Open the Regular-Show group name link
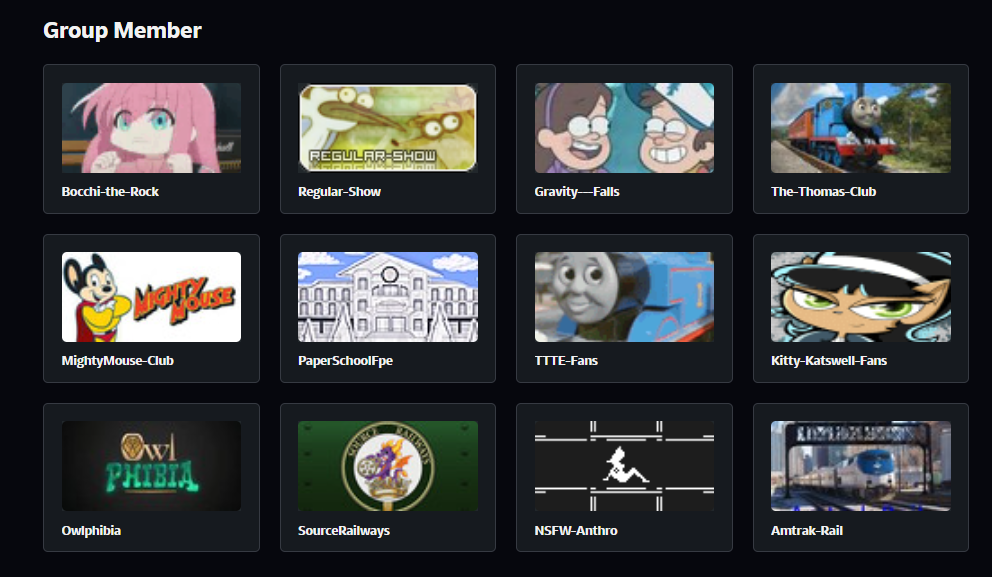Screen dimensions: 992x577 (x=339, y=192)
